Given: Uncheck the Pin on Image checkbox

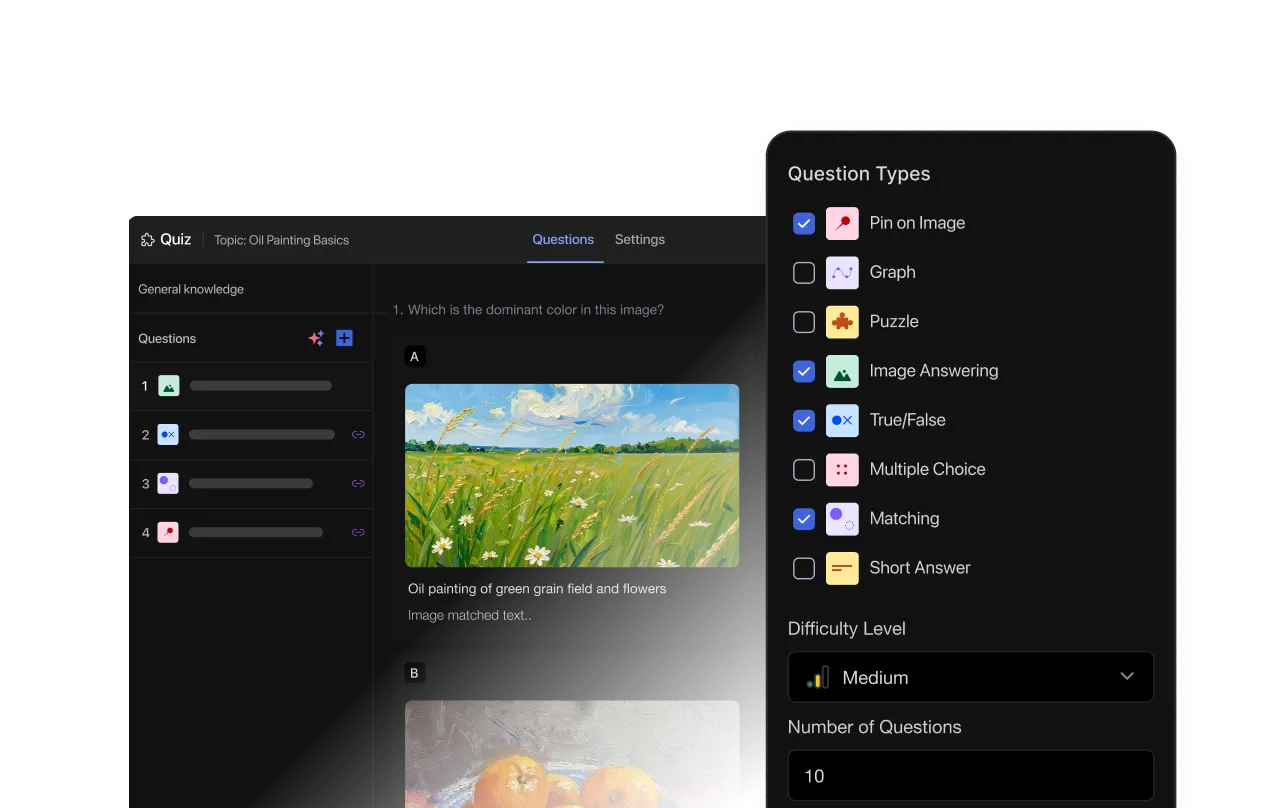Looking at the screenshot, I should 804,223.
